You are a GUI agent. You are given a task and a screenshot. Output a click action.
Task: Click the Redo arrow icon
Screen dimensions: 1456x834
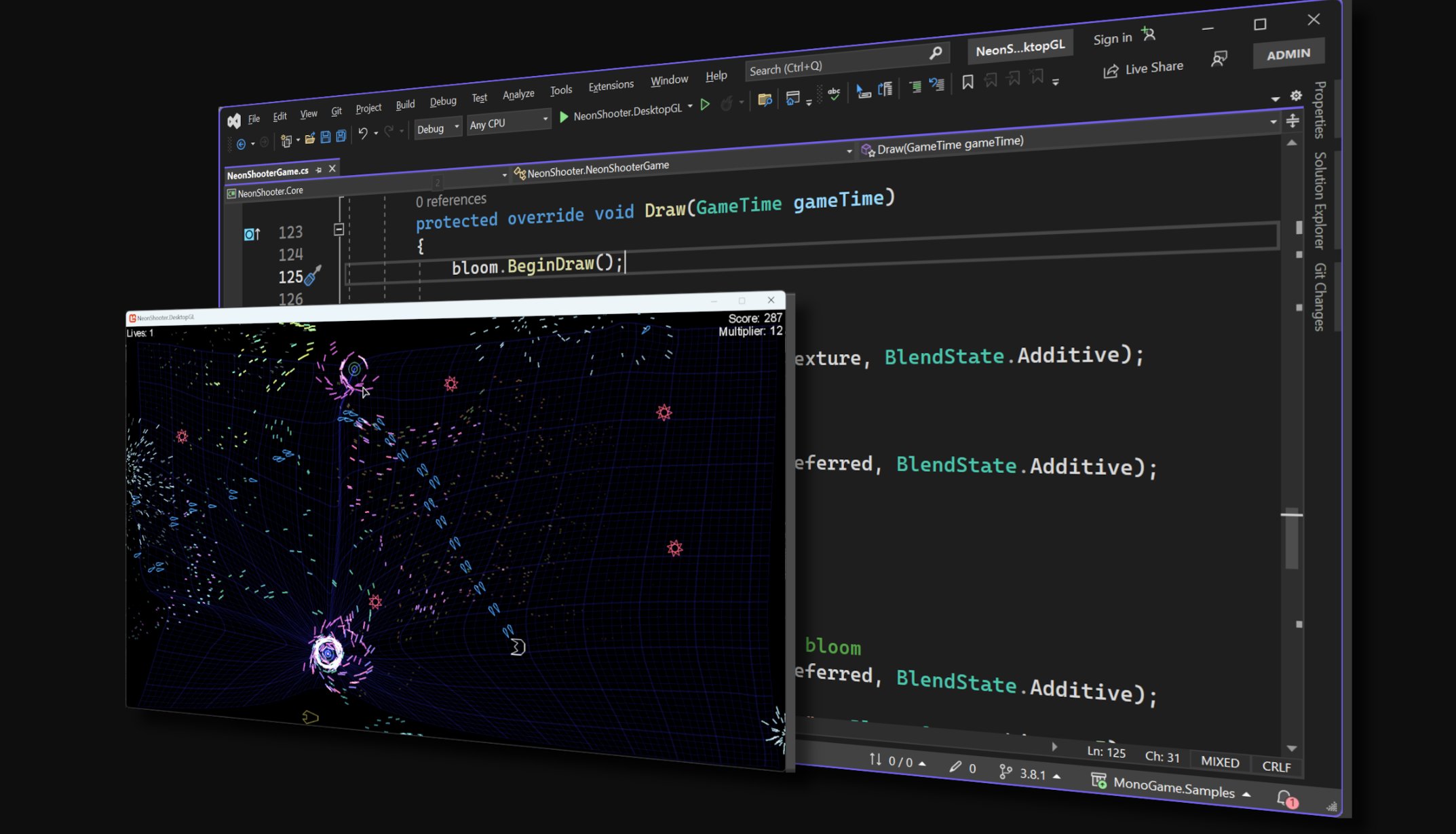click(x=389, y=131)
